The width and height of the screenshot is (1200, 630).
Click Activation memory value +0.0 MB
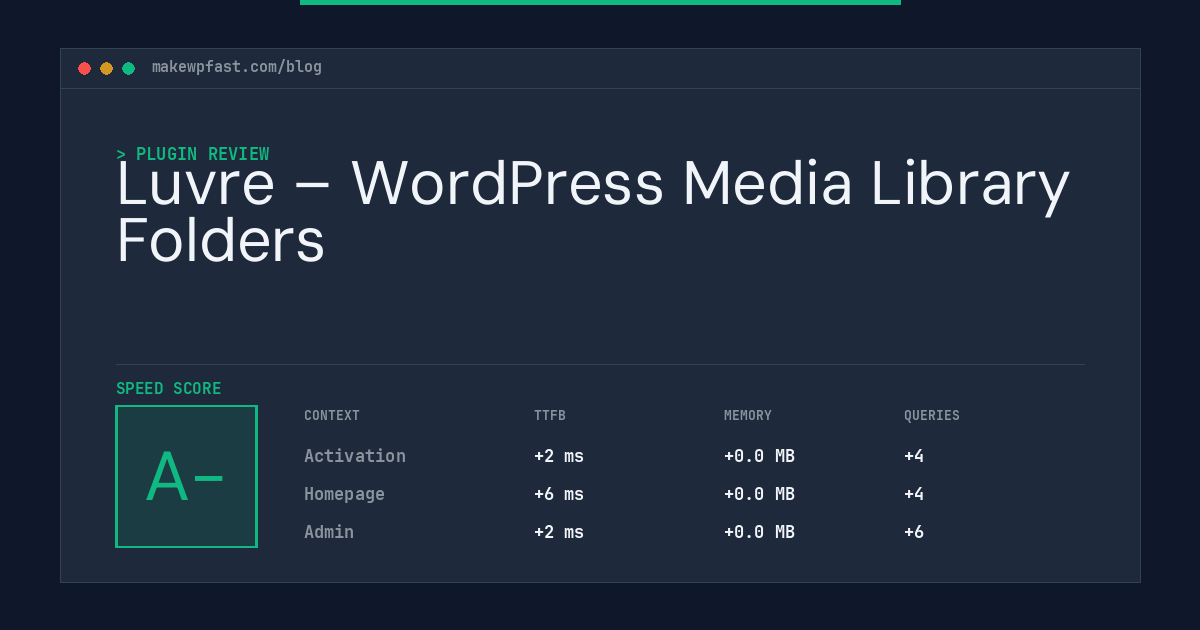pyautogui.click(x=759, y=456)
